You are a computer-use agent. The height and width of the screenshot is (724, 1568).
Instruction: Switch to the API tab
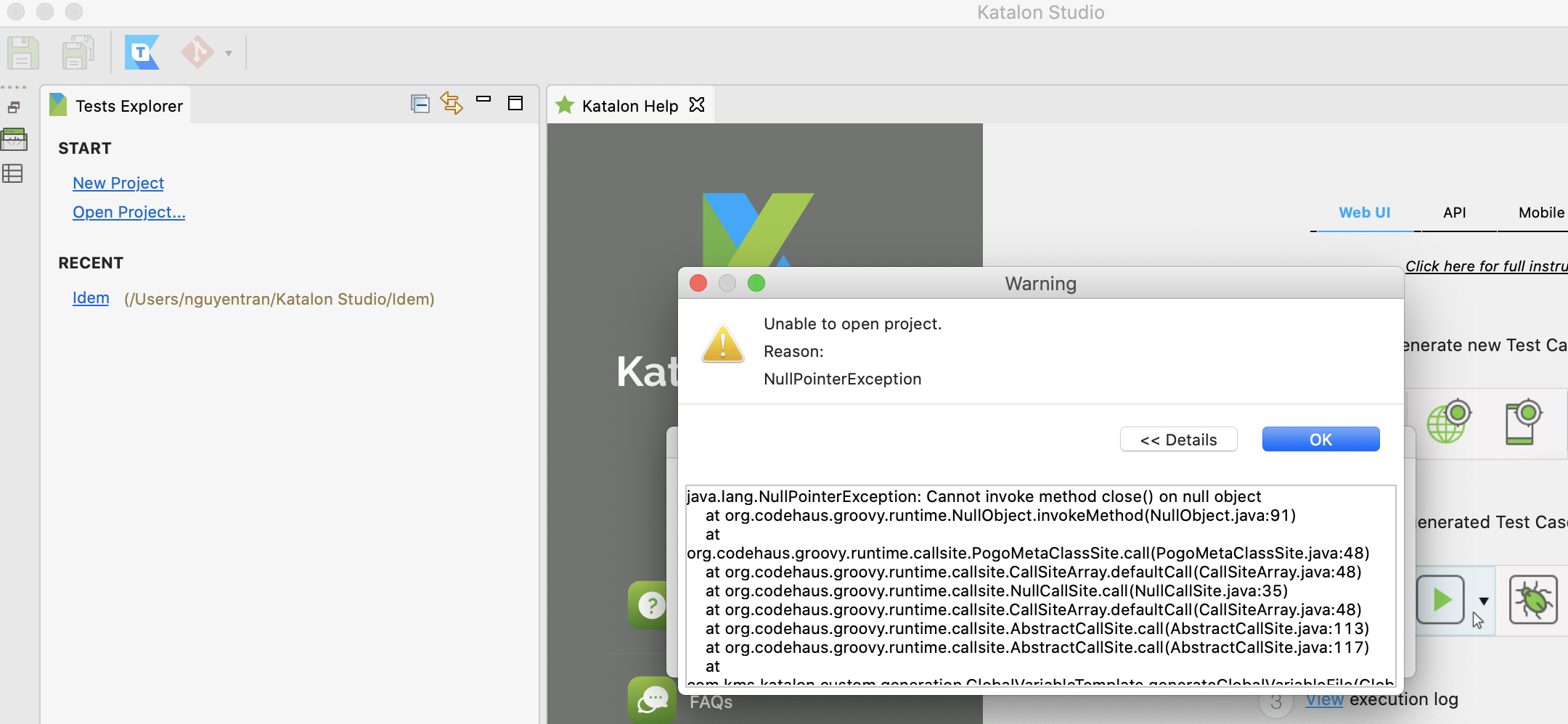click(x=1454, y=212)
